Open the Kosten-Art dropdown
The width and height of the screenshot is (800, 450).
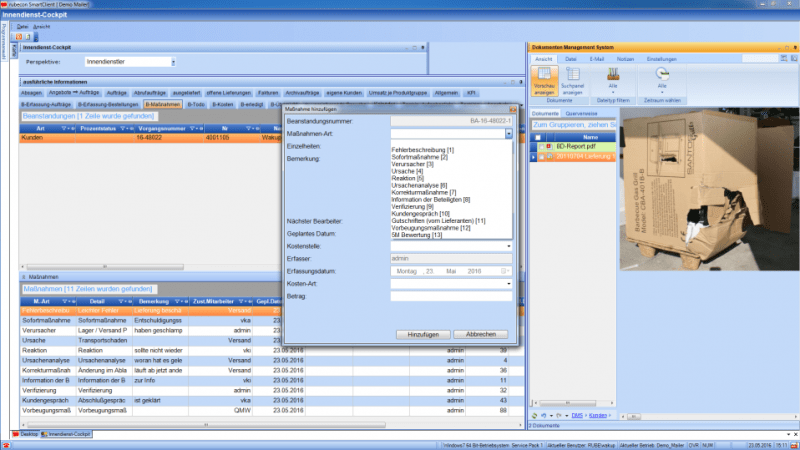(508, 283)
